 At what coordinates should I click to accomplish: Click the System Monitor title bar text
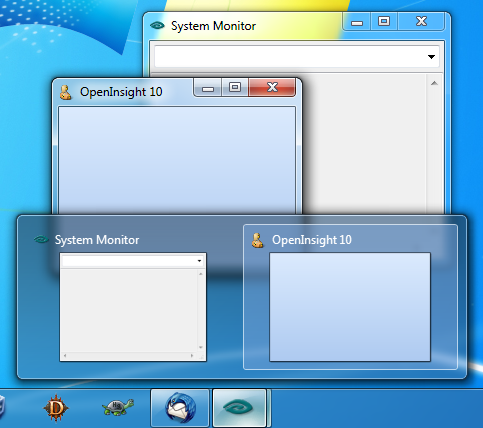(x=213, y=26)
